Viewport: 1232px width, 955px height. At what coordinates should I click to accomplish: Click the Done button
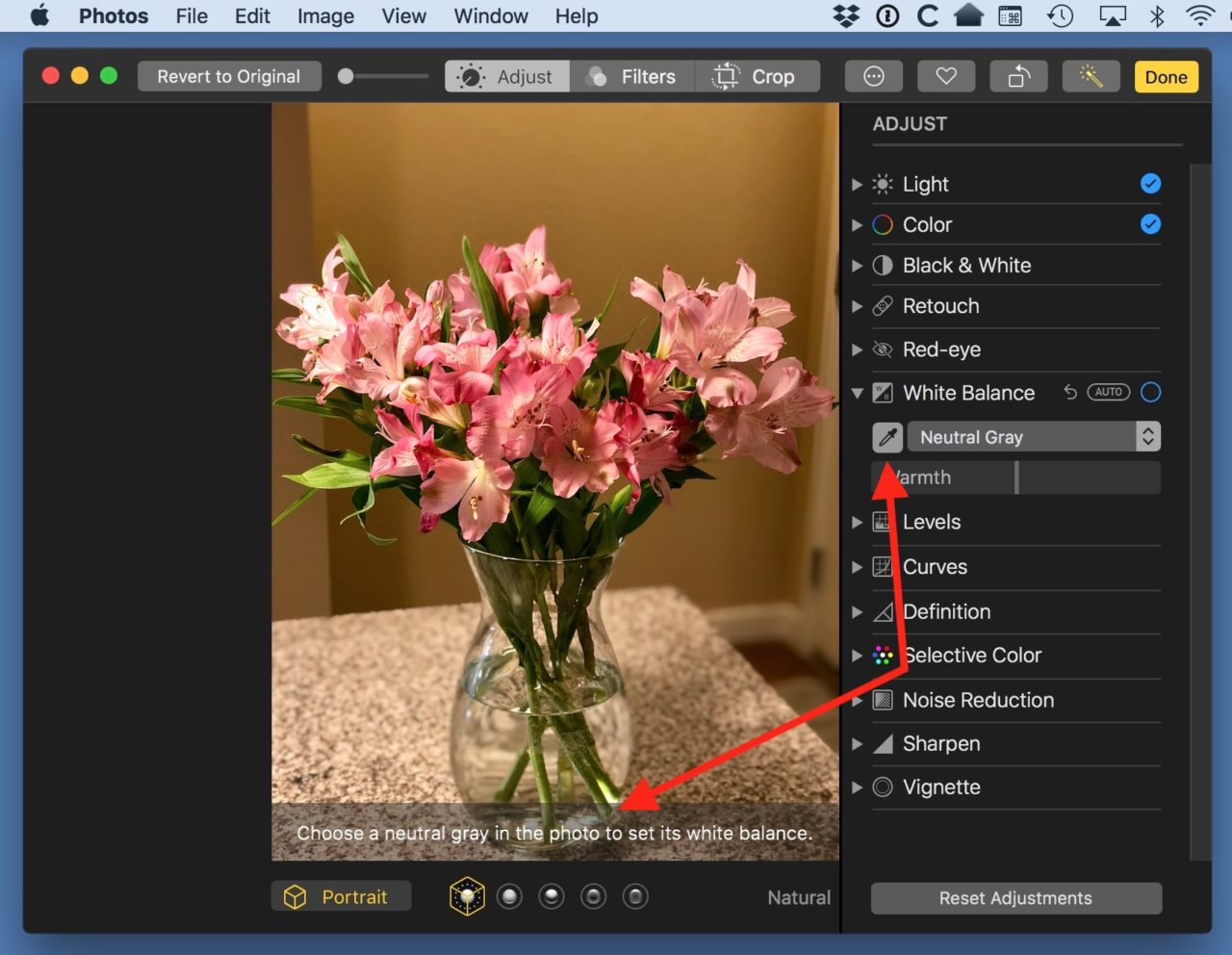pos(1166,77)
